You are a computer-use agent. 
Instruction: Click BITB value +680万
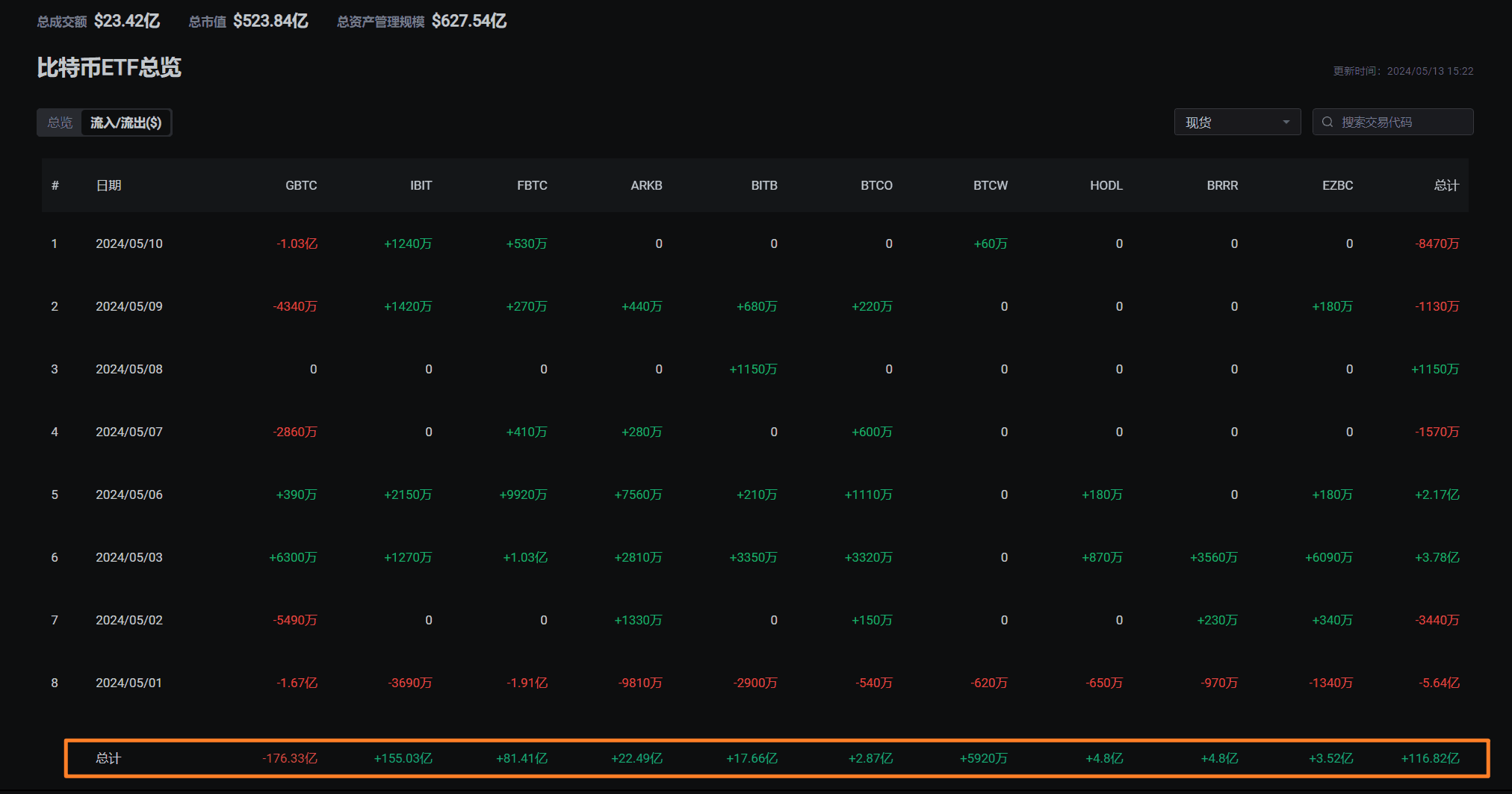tap(757, 306)
